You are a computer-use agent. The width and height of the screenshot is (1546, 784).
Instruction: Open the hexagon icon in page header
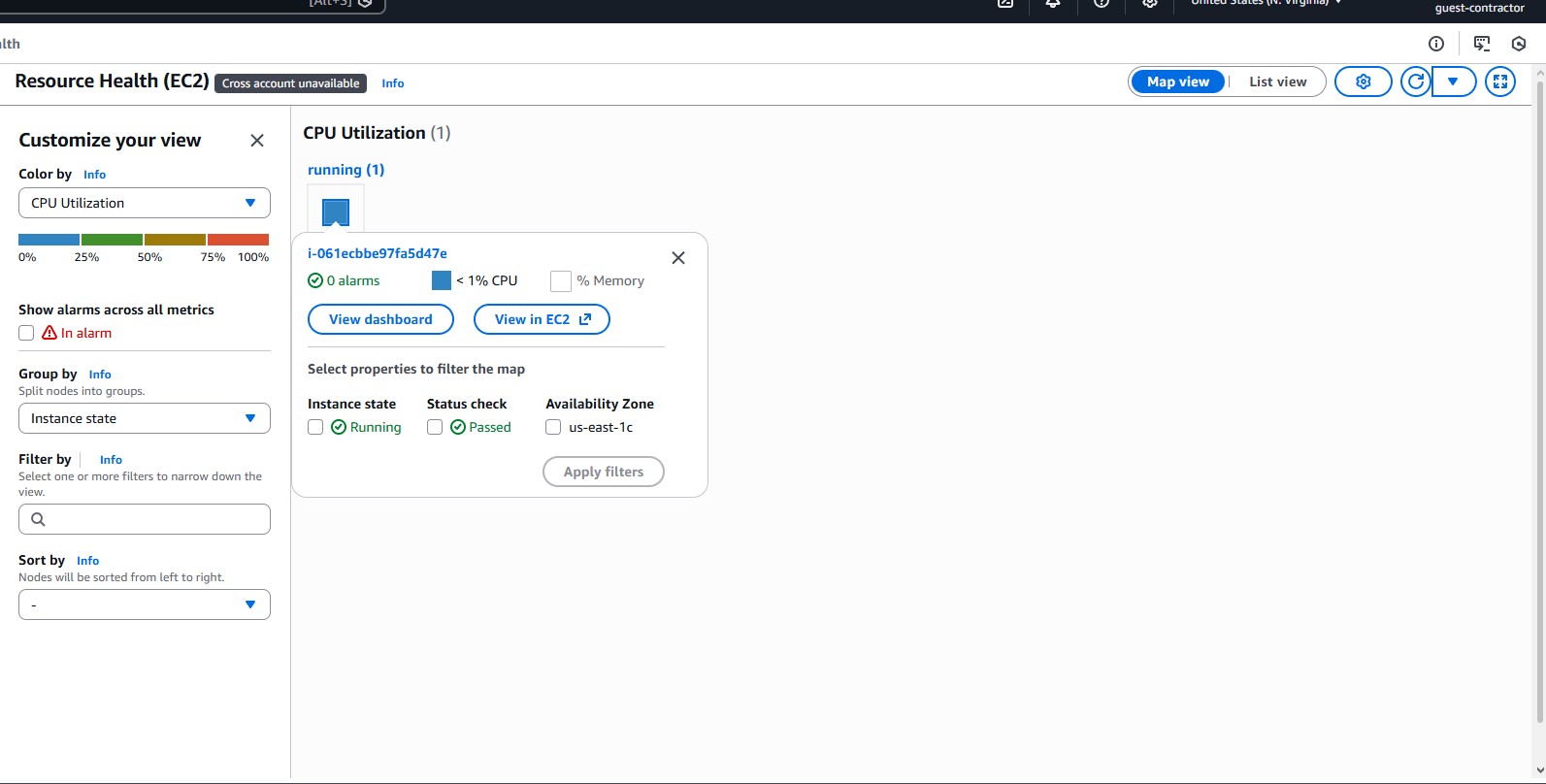(1519, 44)
